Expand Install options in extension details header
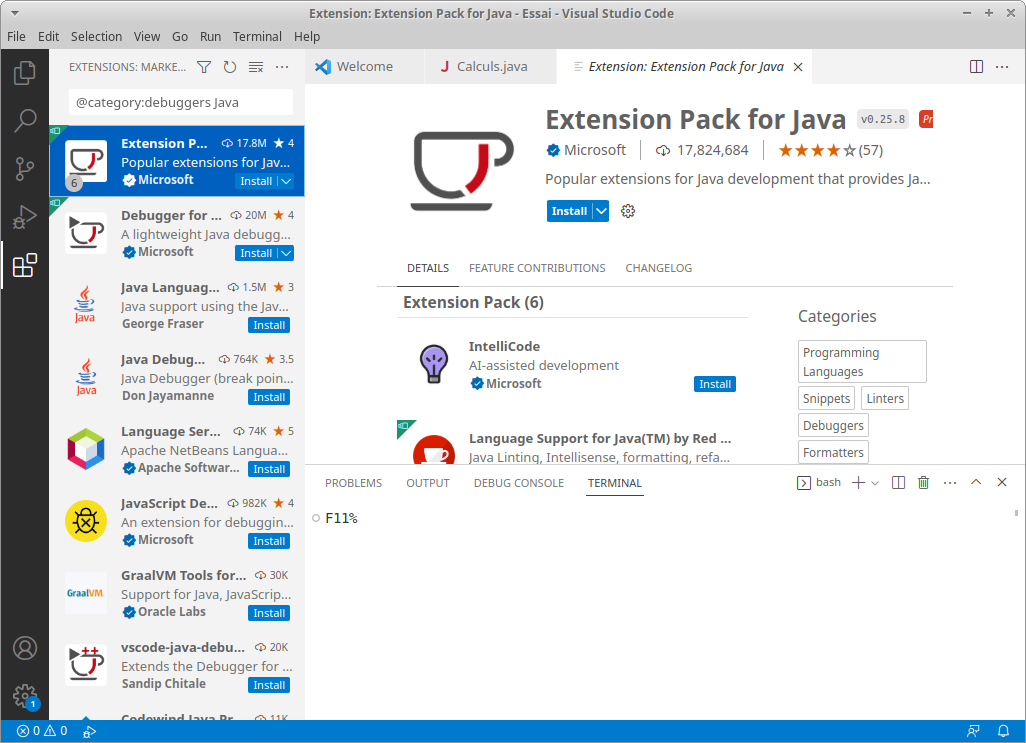Viewport: 1026px width, 743px height. (x=601, y=211)
